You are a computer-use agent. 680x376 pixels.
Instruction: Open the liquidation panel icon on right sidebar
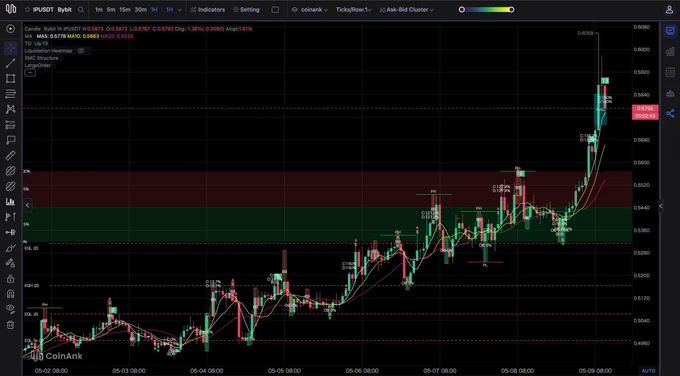(x=670, y=93)
